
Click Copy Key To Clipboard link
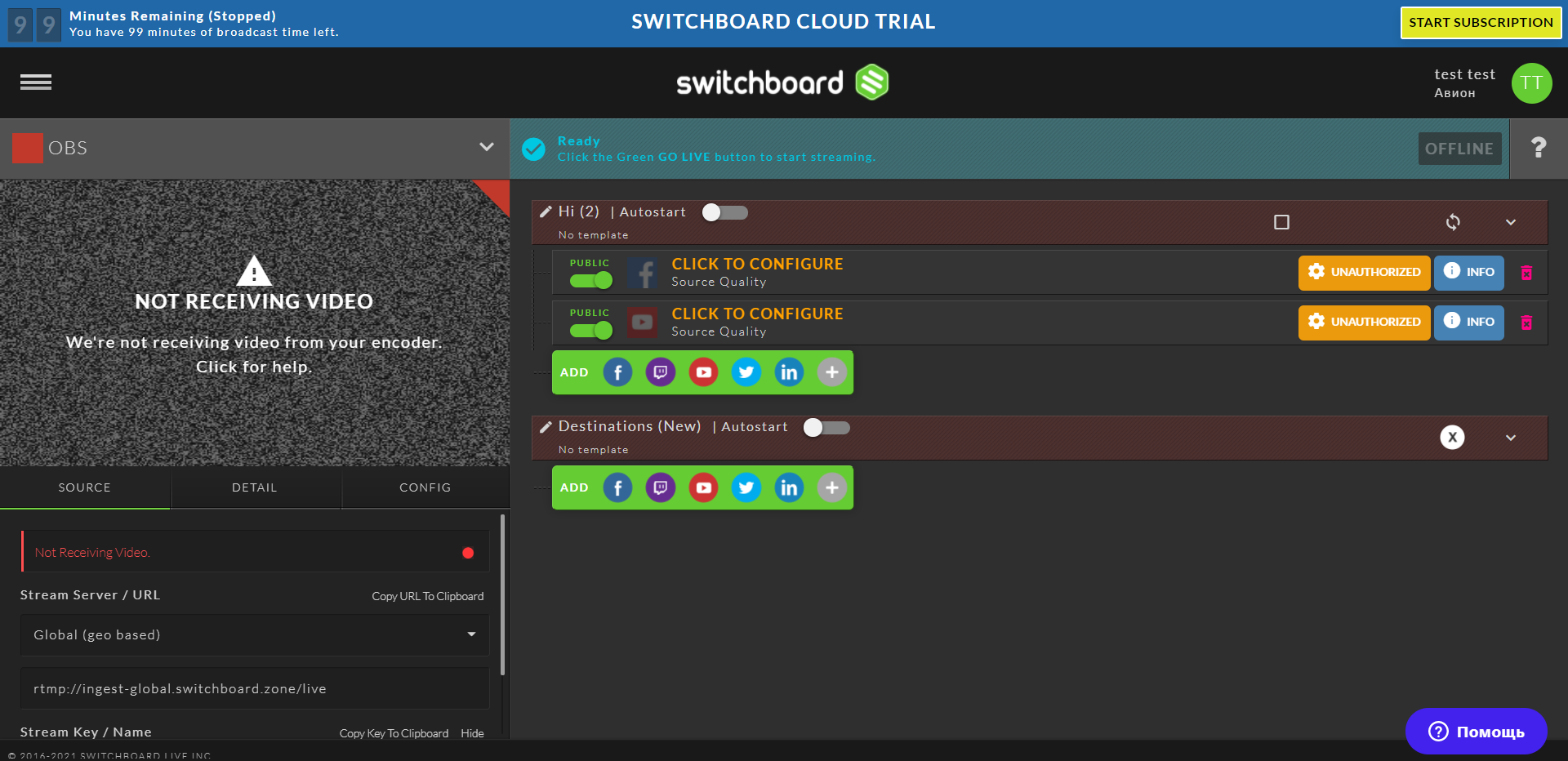(394, 734)
